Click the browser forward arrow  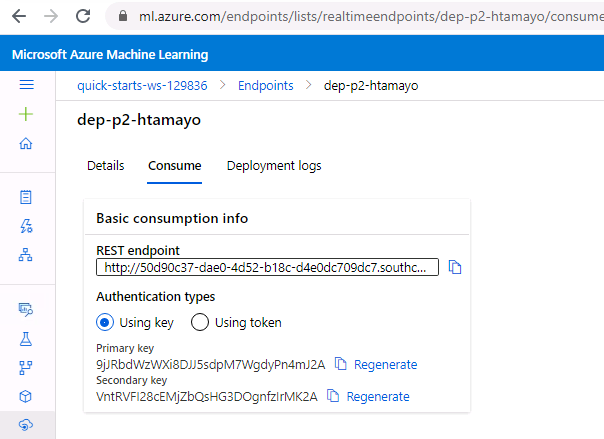point(51,16)
